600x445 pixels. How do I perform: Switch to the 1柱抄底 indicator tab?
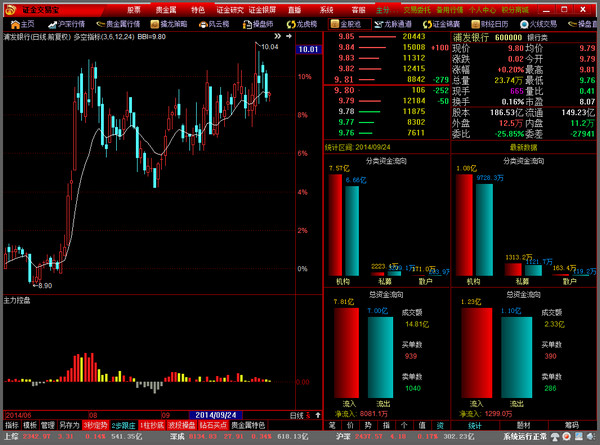point(152,425)
